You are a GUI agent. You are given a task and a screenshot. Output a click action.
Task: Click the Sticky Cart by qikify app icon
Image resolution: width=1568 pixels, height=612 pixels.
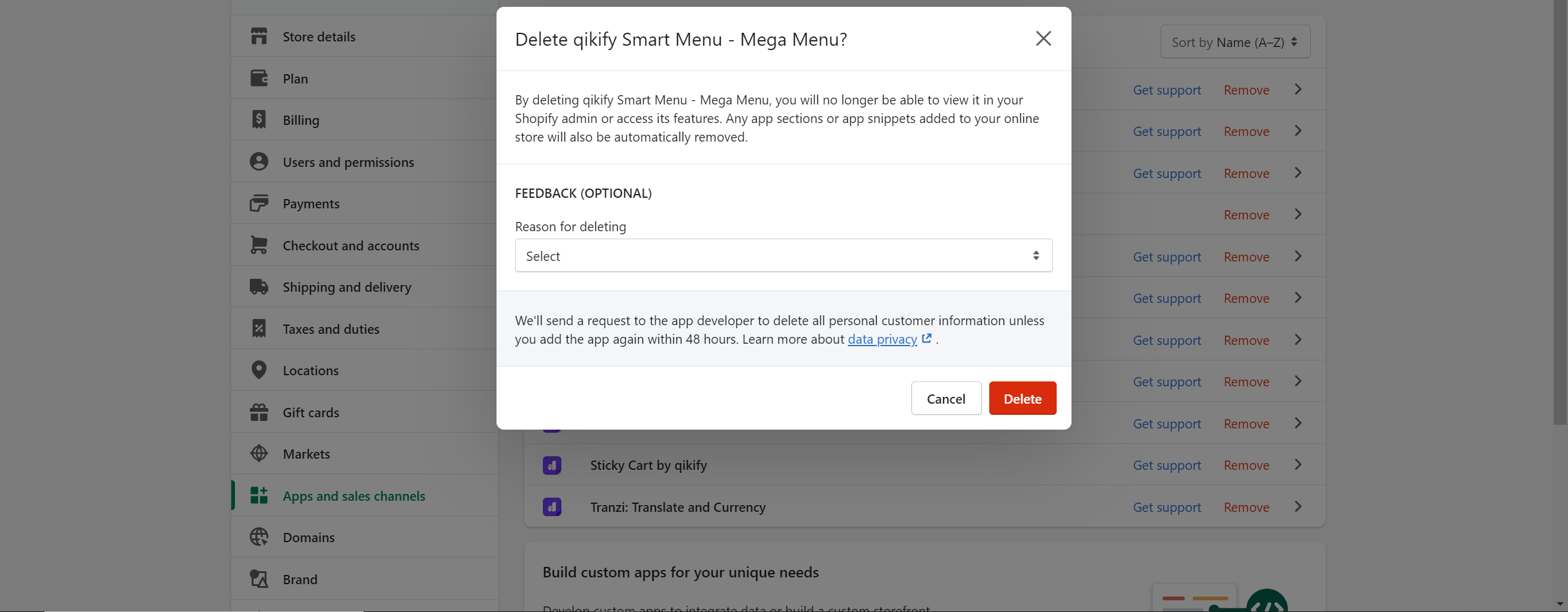tap(552, 465)
